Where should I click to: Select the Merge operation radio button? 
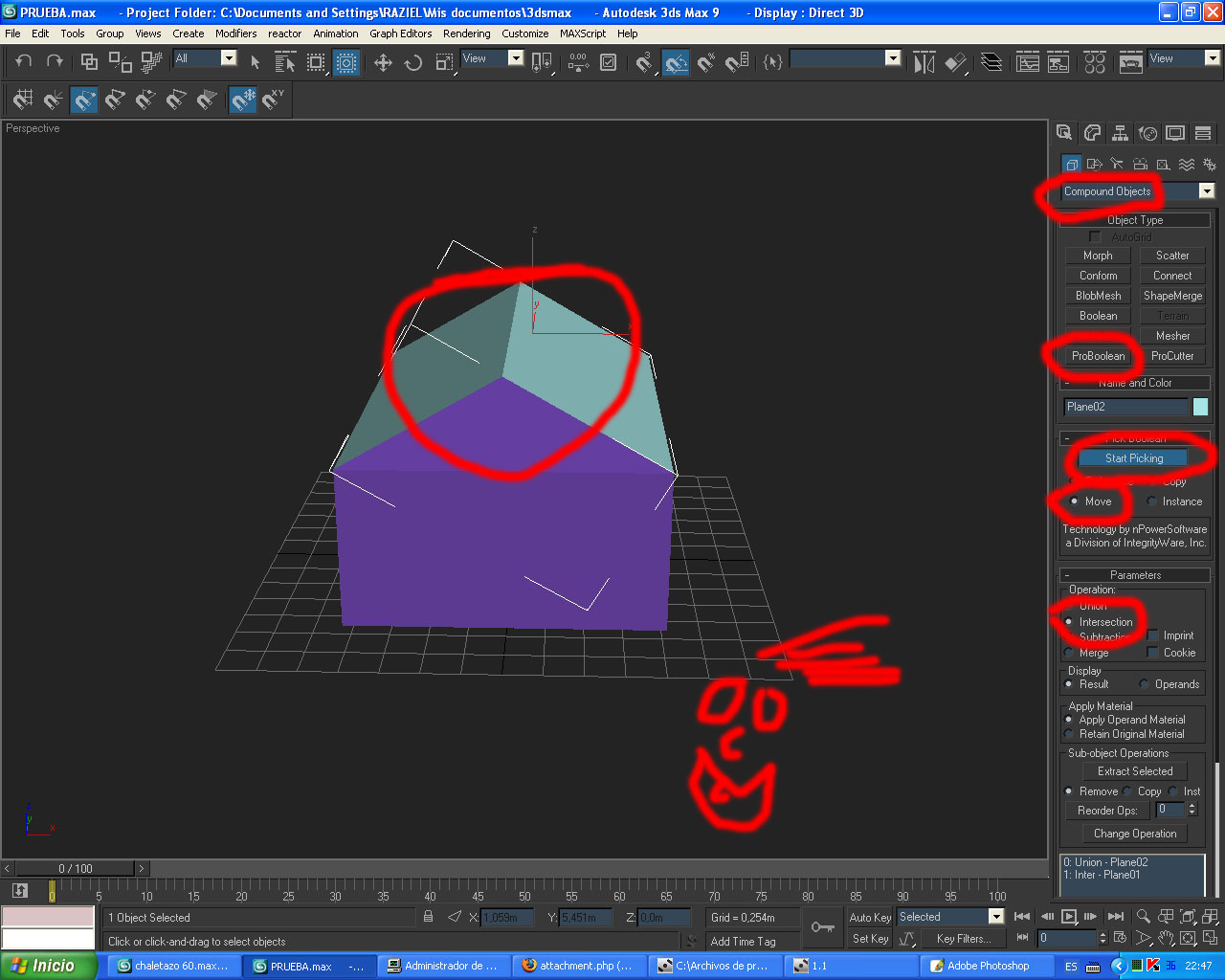coord(1086,653)
